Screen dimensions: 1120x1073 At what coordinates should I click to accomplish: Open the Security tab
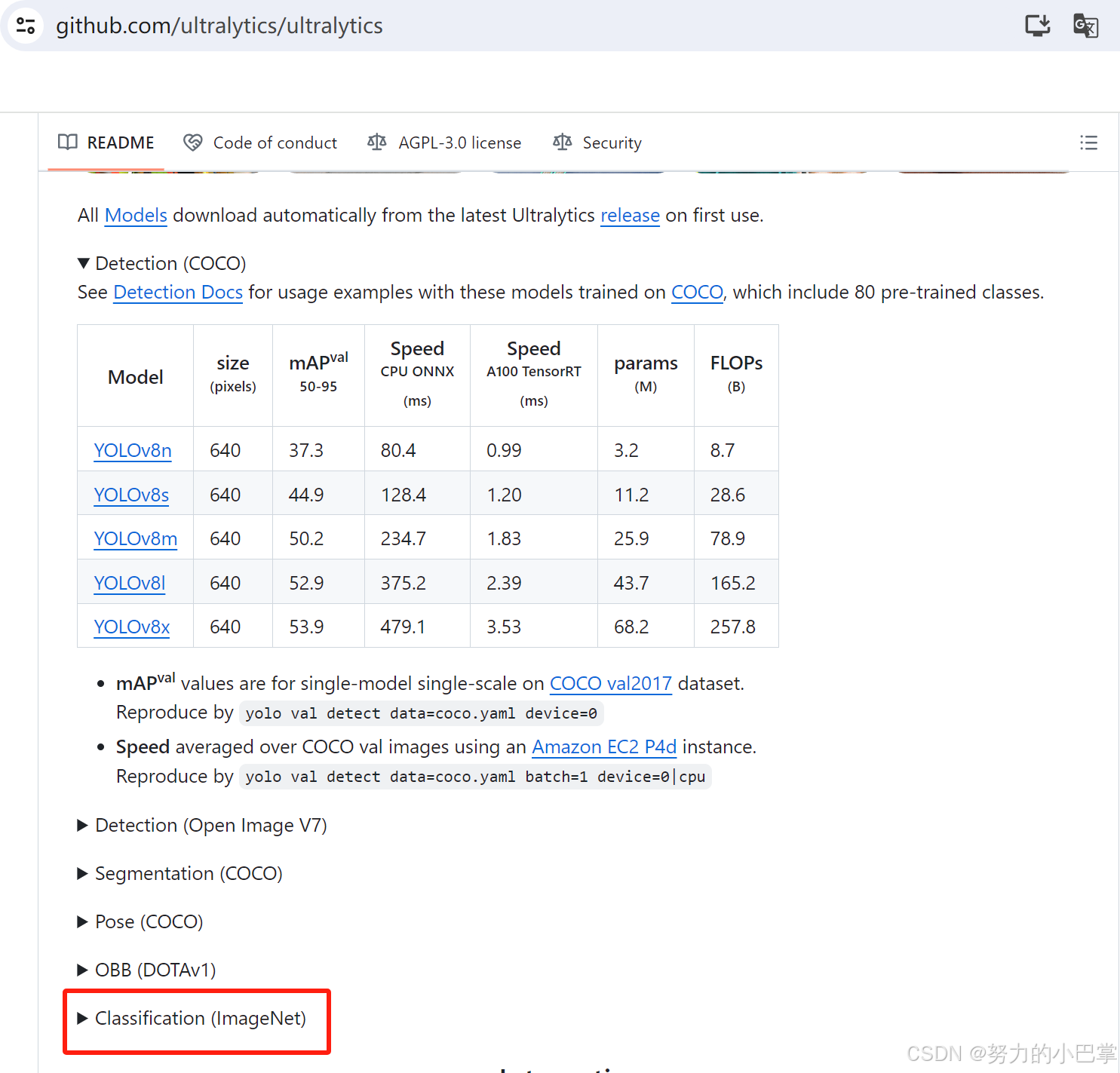[x=597, y=143]
